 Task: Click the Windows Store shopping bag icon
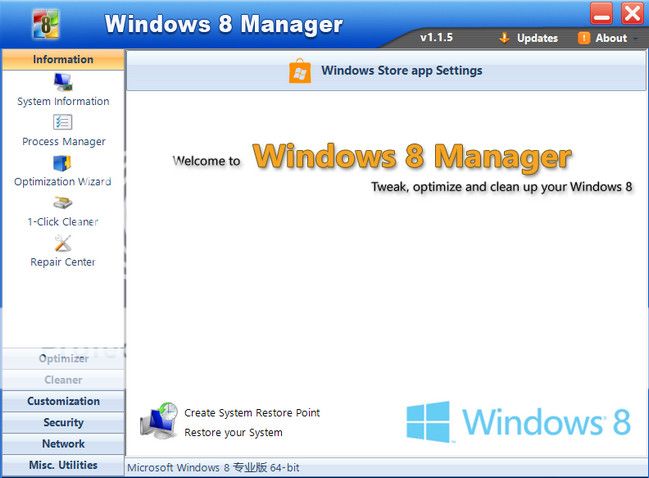tap(300, 71)
